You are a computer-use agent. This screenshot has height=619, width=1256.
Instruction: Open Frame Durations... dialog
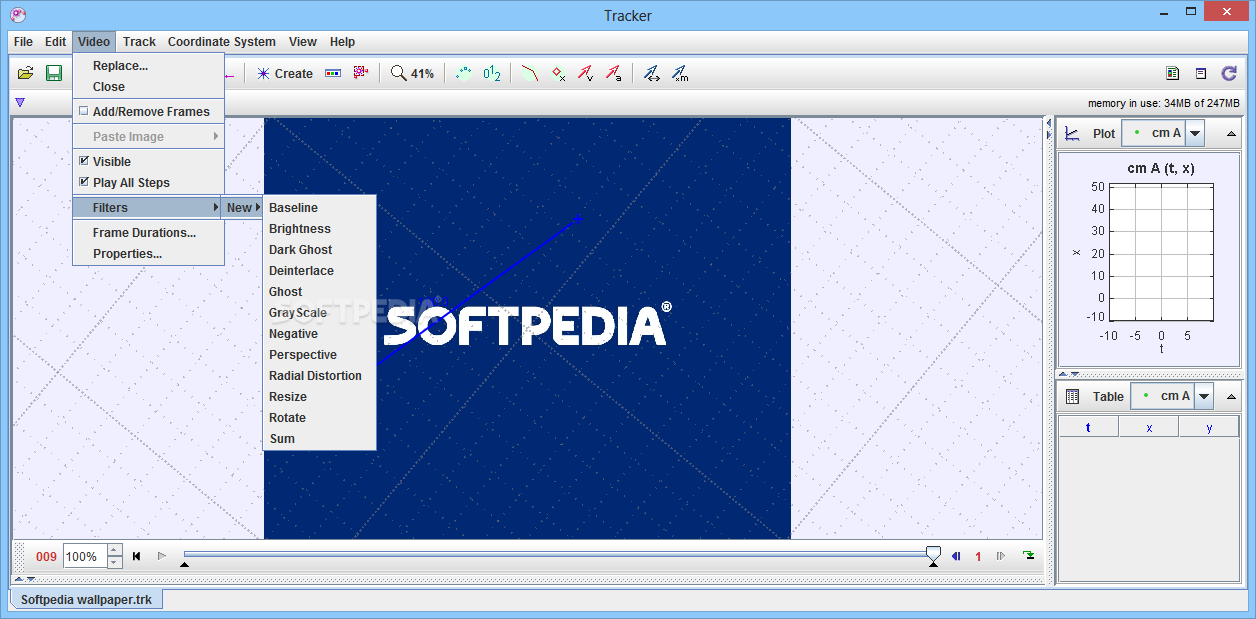click(x=148, y=232)
